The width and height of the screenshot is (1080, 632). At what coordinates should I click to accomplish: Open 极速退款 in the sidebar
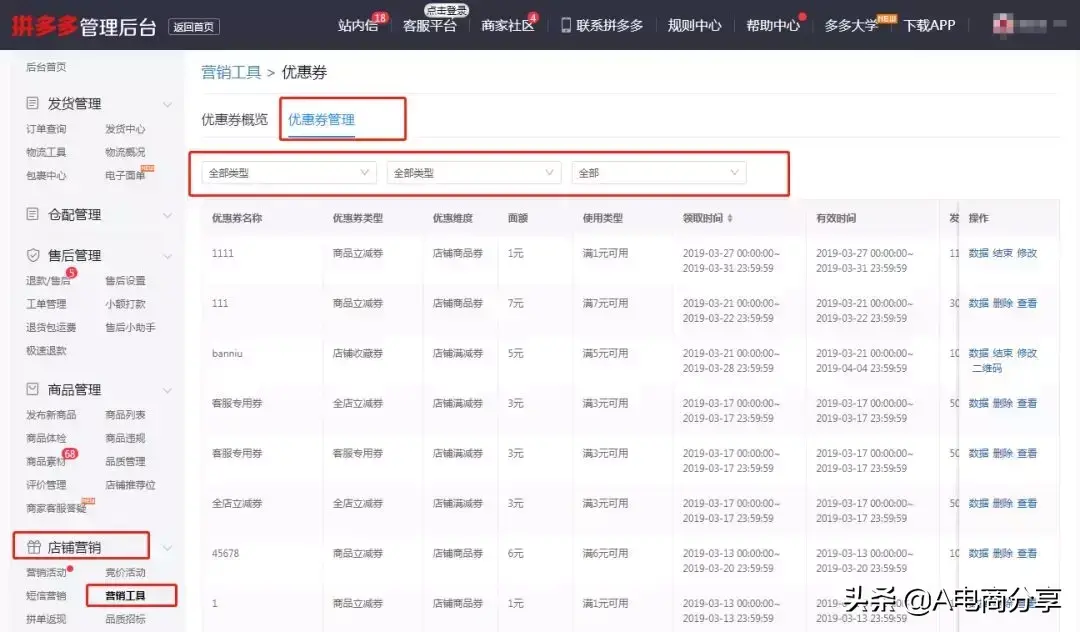(x=46, y=350)
